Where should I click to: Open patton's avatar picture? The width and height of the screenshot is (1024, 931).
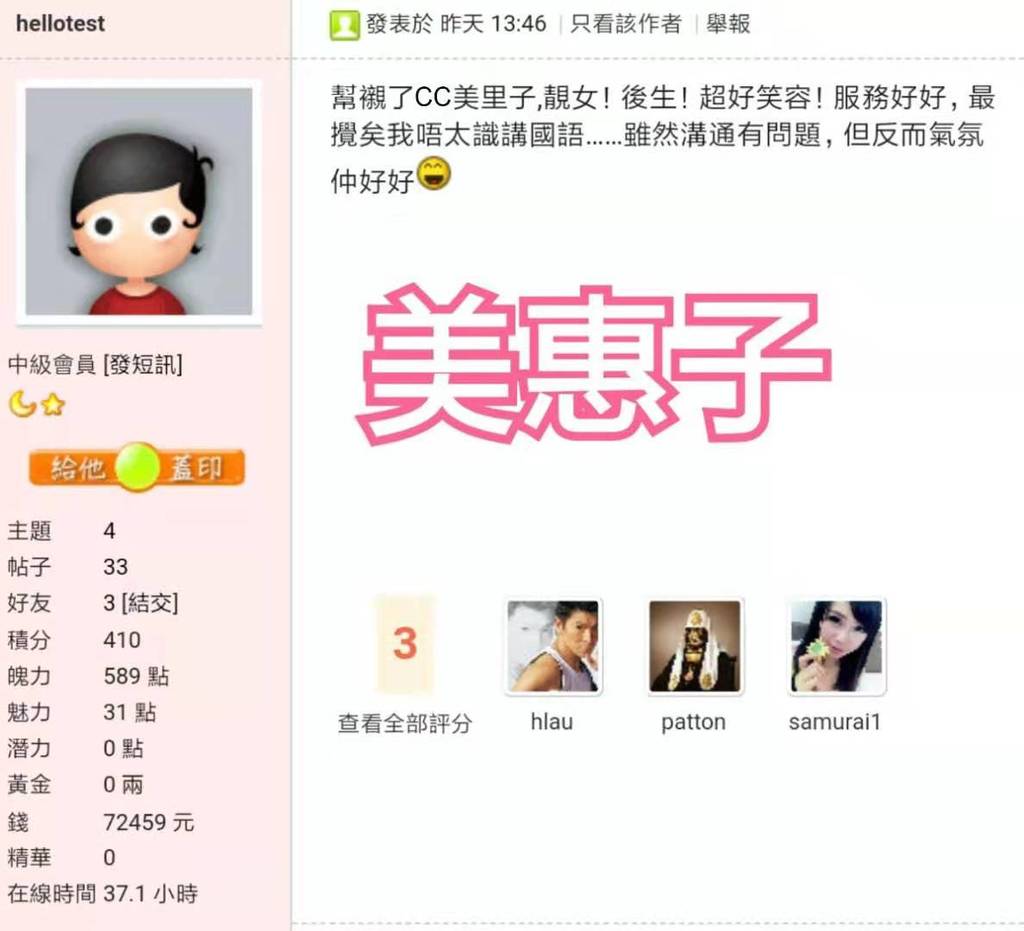pos(695,646)
